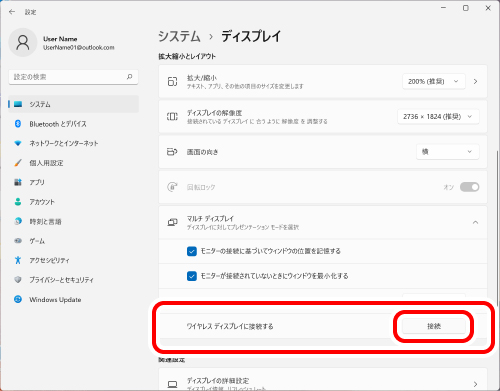
Task: Open Windows Update category
Action: pyautogui.click(x=73, y=299)
